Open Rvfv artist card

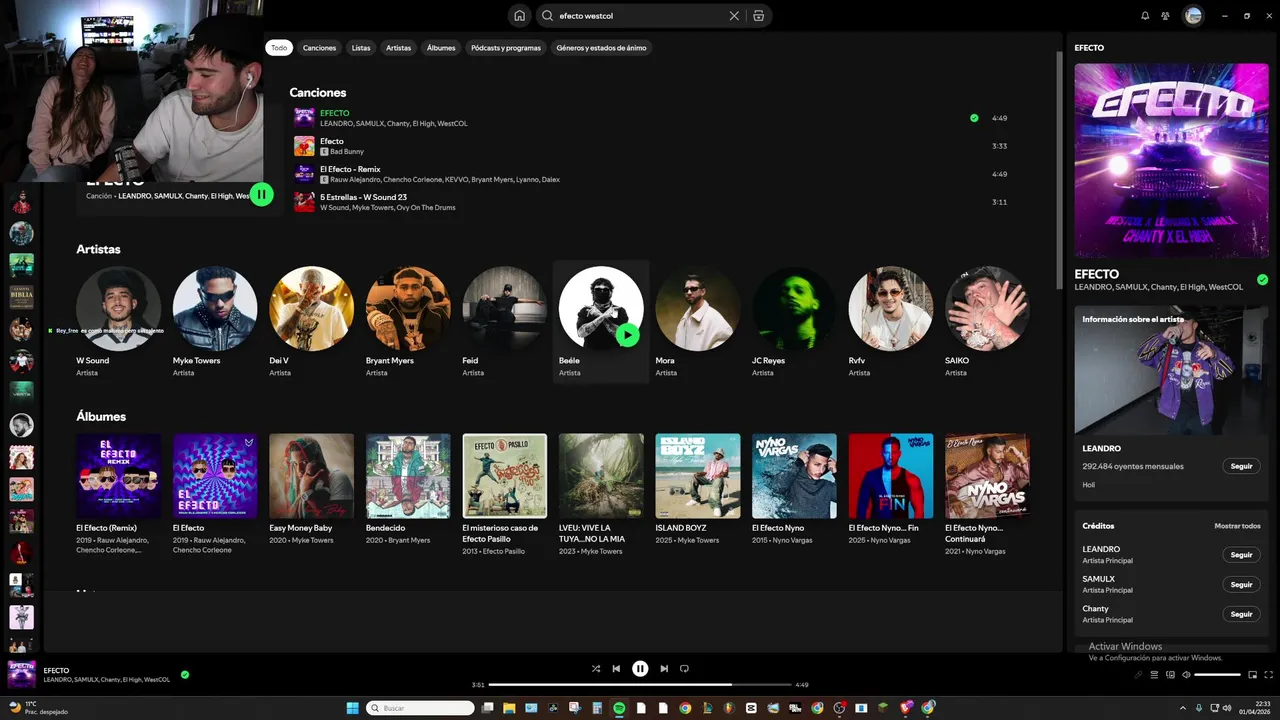[x=891, y=321]
